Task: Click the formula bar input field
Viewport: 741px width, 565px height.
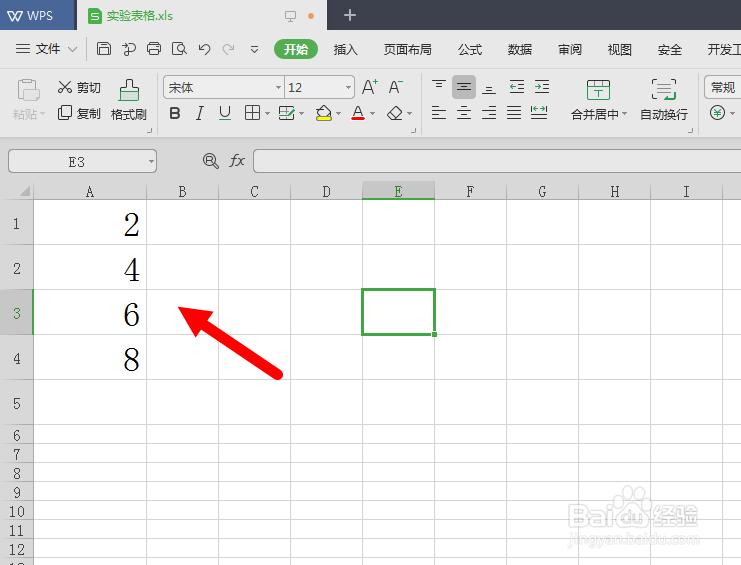Action: coord(497,161)
